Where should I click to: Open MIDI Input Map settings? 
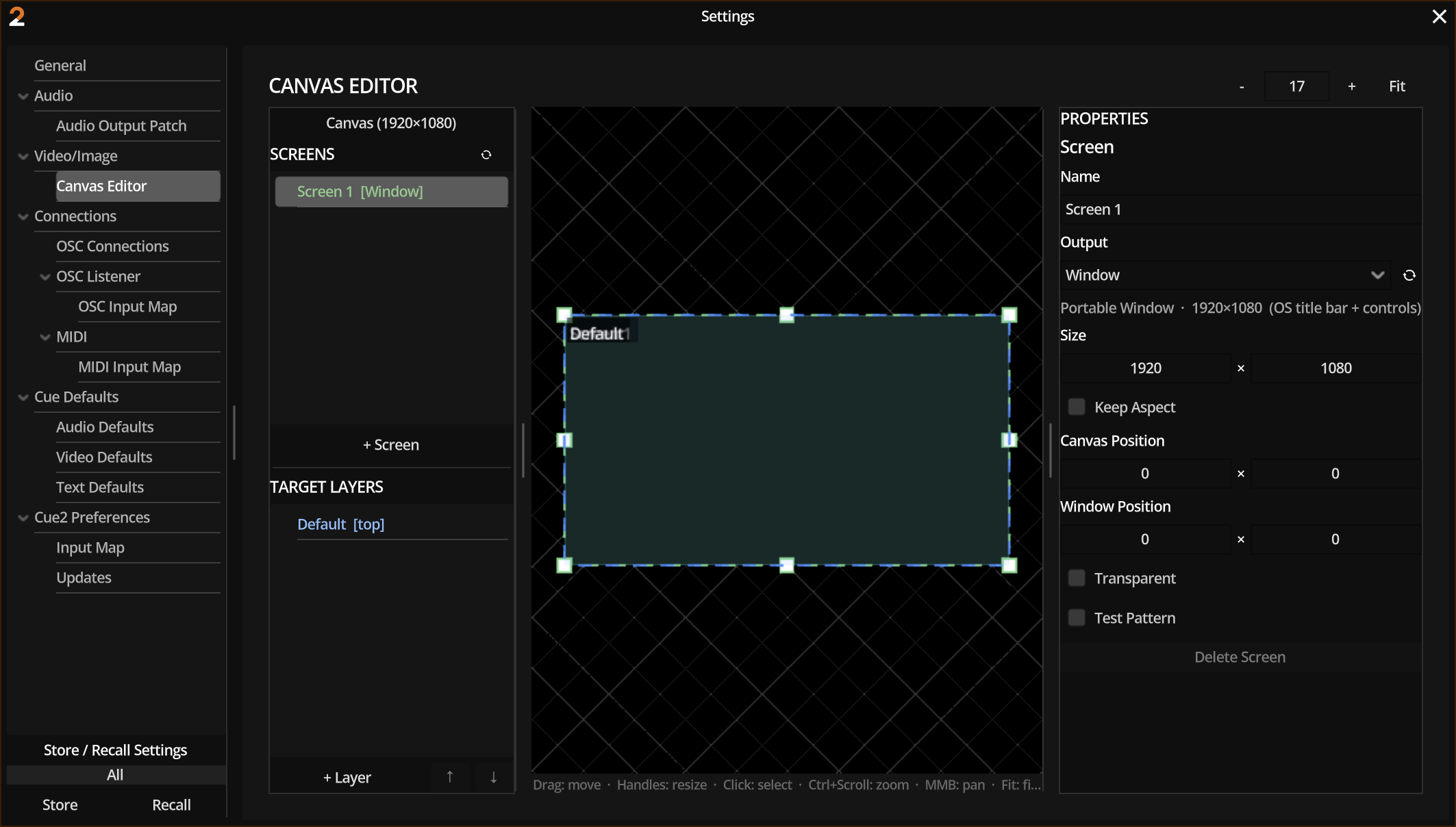coord(149,367)
